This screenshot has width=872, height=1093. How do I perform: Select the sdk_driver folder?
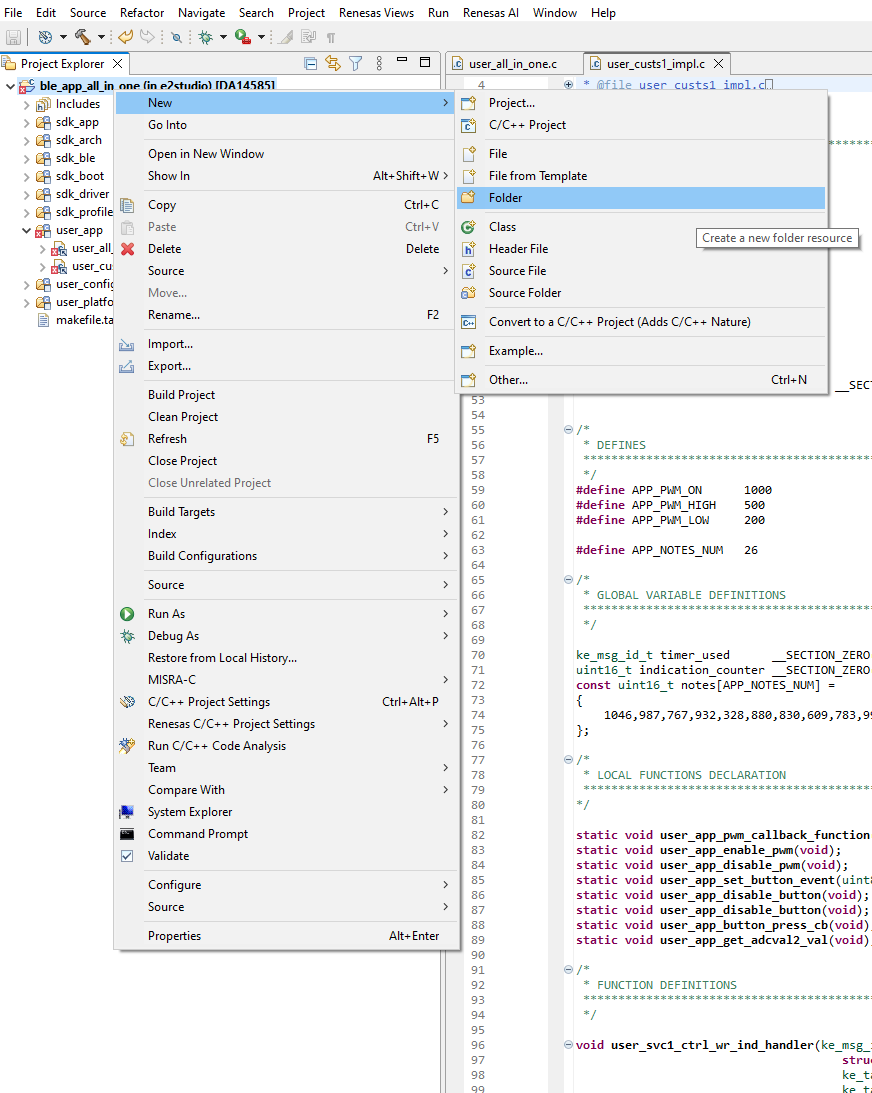point(82,194)
